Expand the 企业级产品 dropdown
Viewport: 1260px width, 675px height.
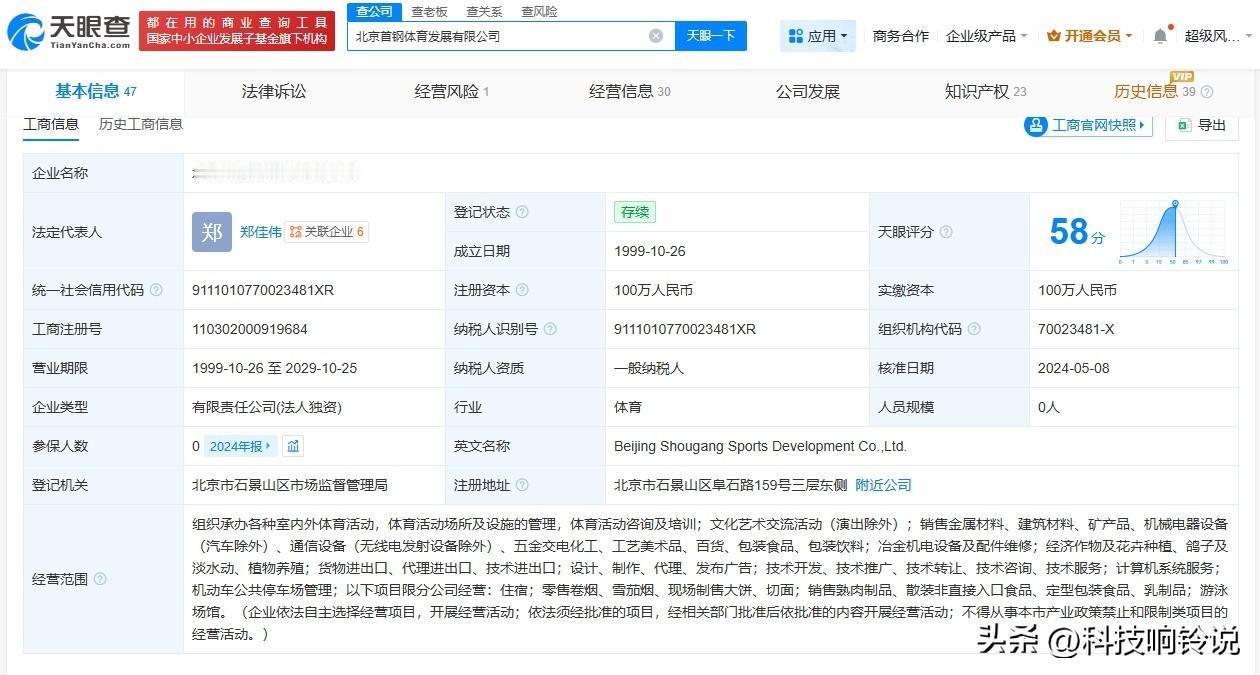tap(987, 36)
